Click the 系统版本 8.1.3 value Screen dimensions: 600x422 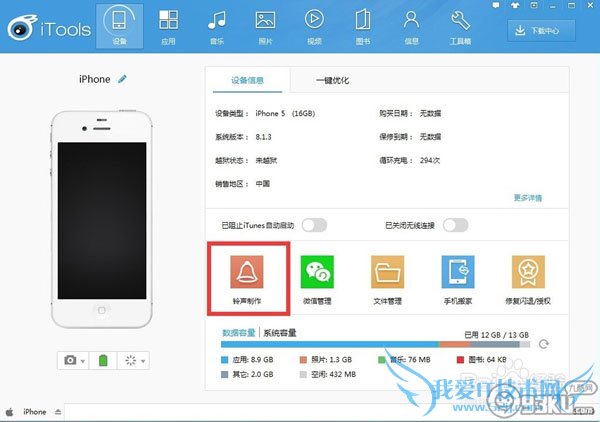(x=264, y=137)
